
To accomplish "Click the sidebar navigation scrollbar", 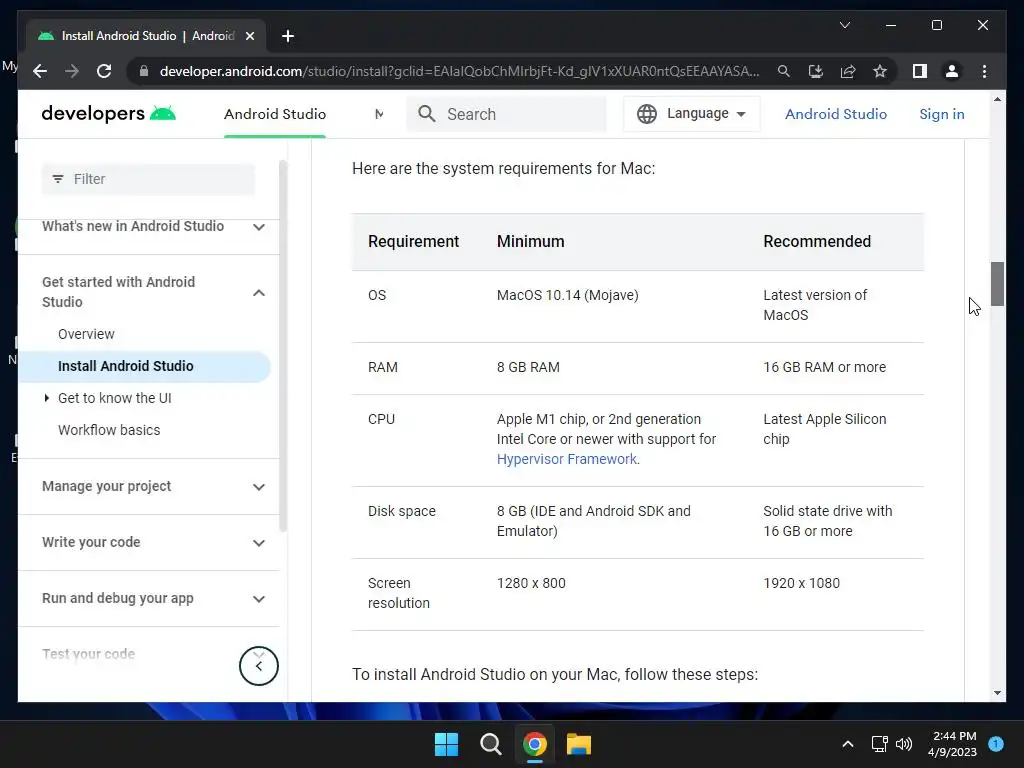I will click(283, 346).
